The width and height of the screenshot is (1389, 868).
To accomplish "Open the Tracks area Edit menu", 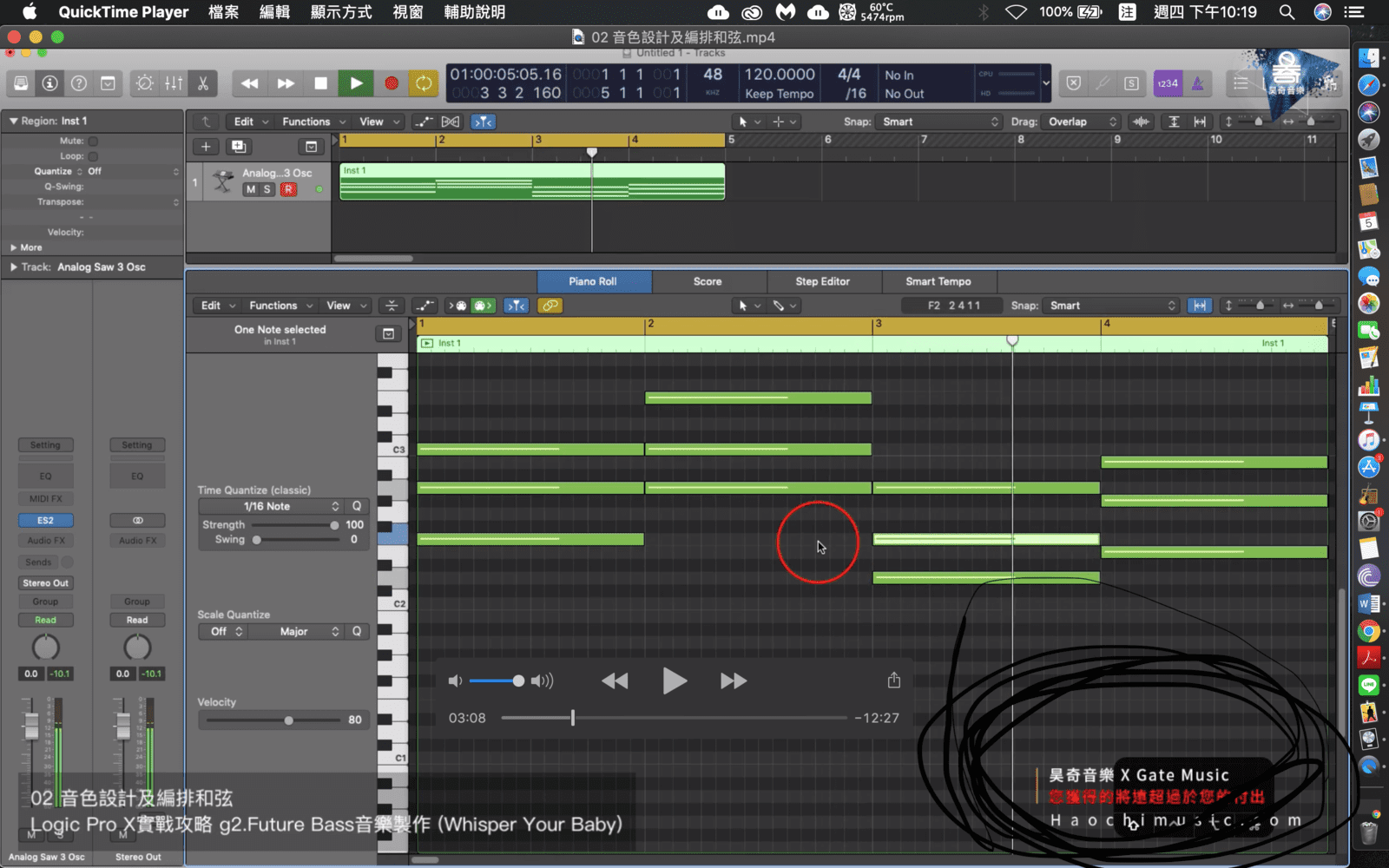I will click(251, 122).
